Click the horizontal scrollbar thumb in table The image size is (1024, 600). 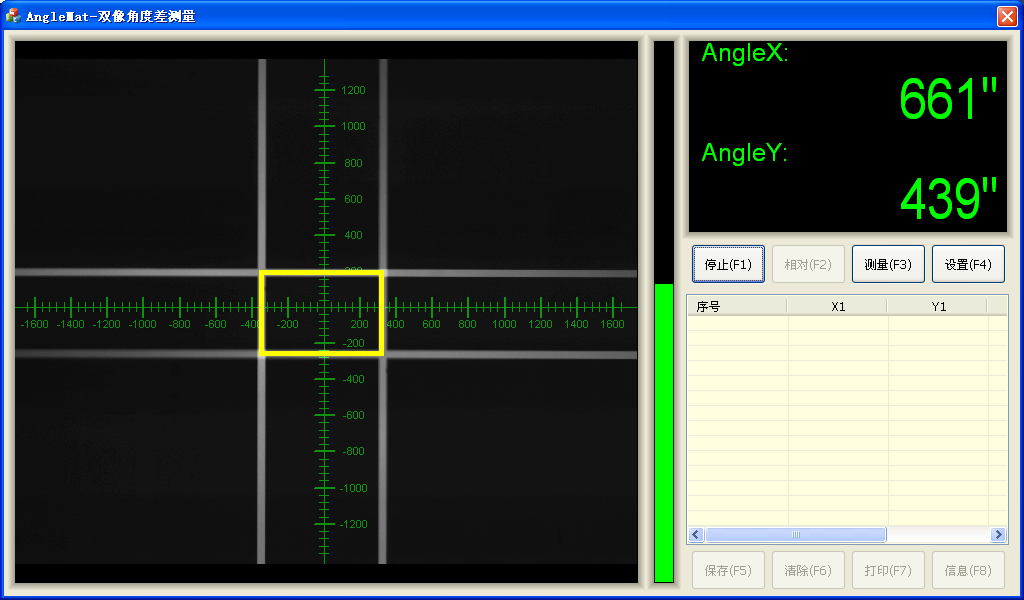796,535
